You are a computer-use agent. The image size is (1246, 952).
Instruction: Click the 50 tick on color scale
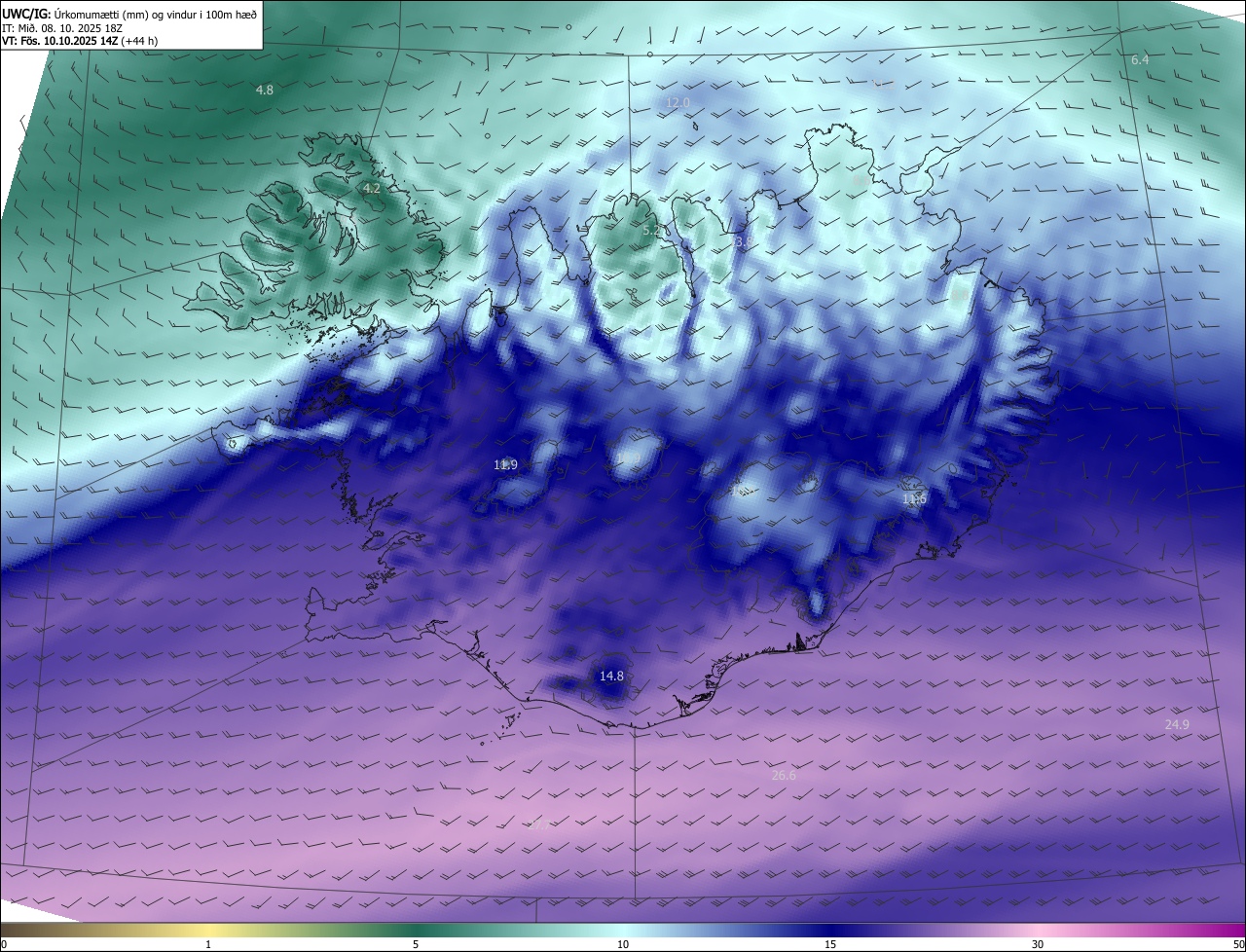click(1238, 944)
